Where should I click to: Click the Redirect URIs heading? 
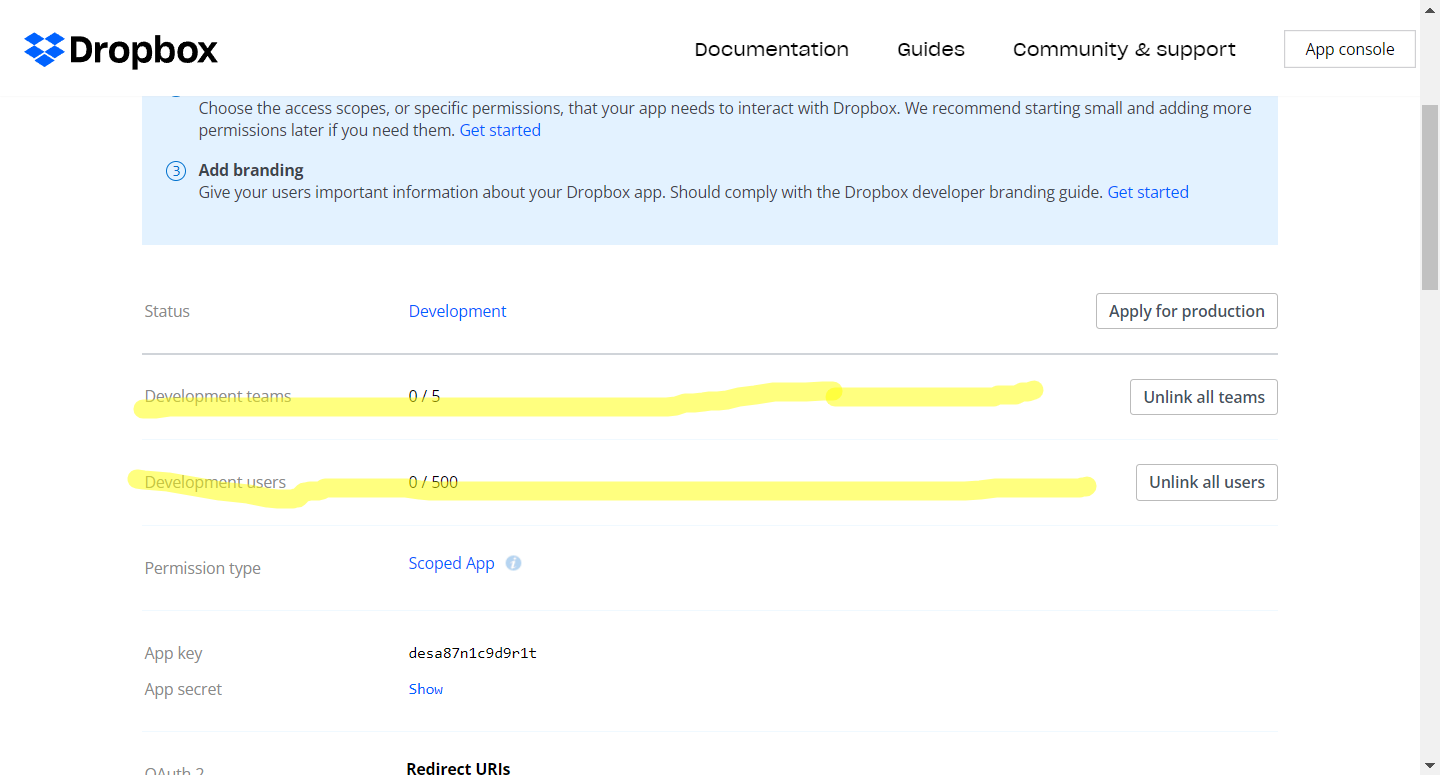(x=458, y=768)
